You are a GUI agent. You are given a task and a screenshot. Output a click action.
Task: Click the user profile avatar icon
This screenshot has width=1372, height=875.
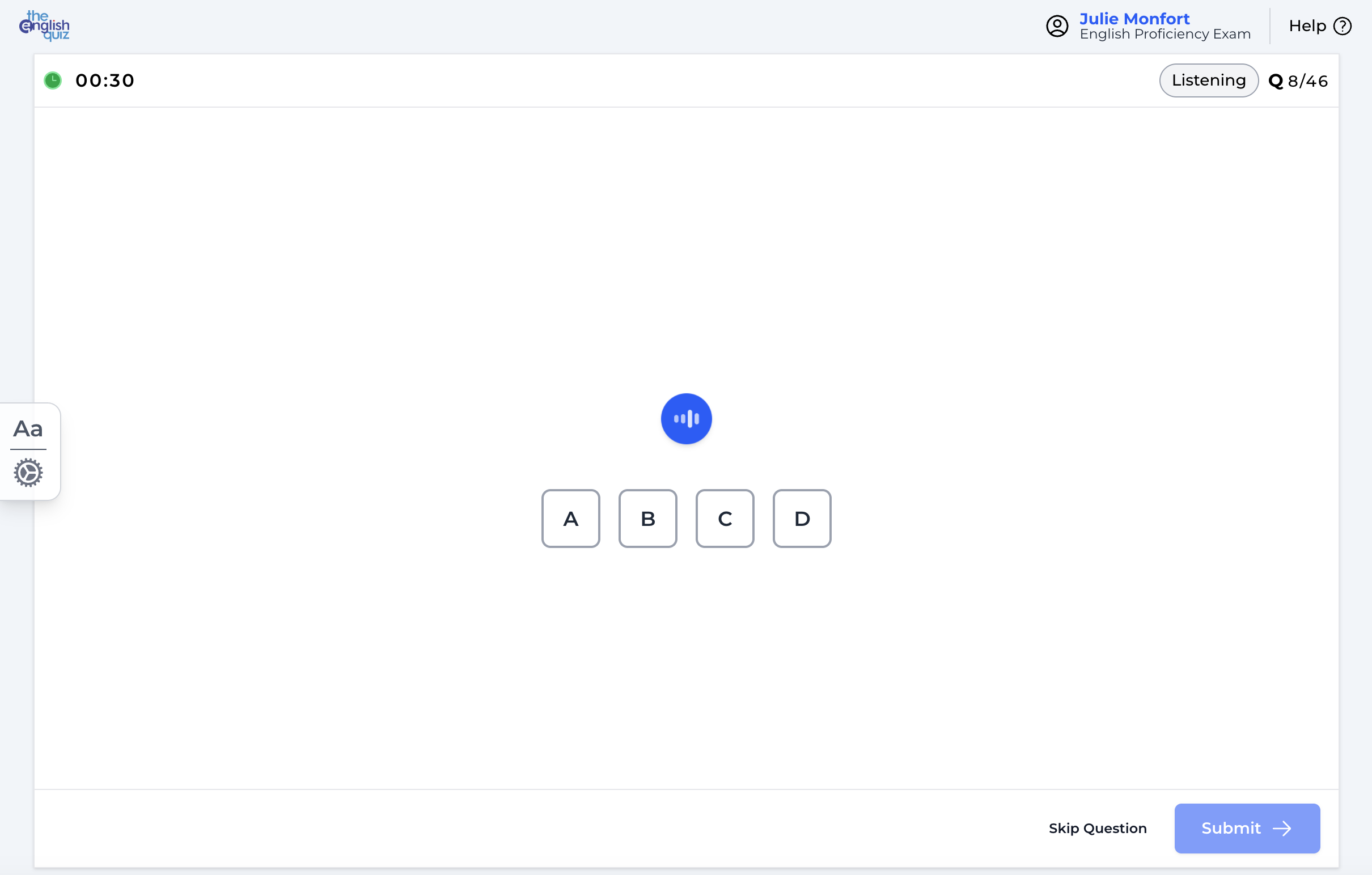pyautogui.click(x=1057, y=26)
